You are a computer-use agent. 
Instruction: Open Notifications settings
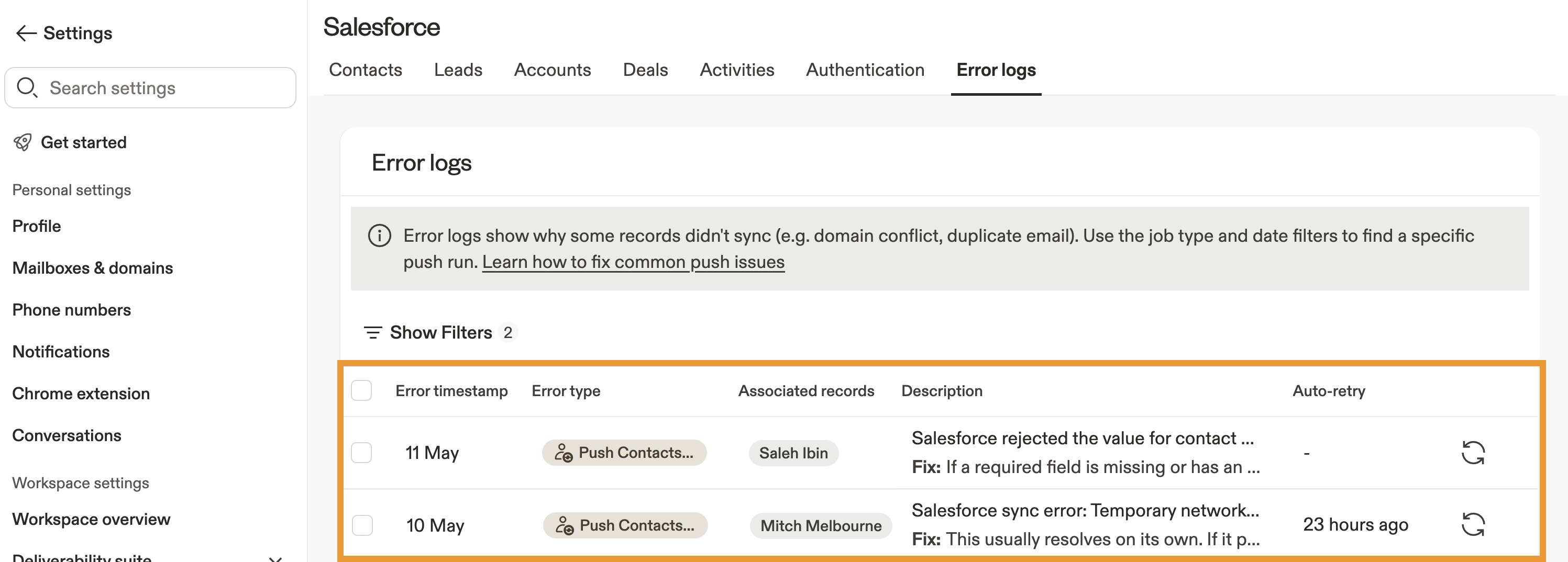(x=61, y=352)
